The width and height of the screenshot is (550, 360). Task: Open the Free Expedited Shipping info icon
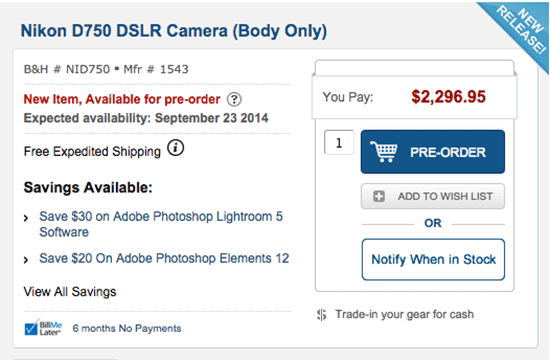point(175,148)
